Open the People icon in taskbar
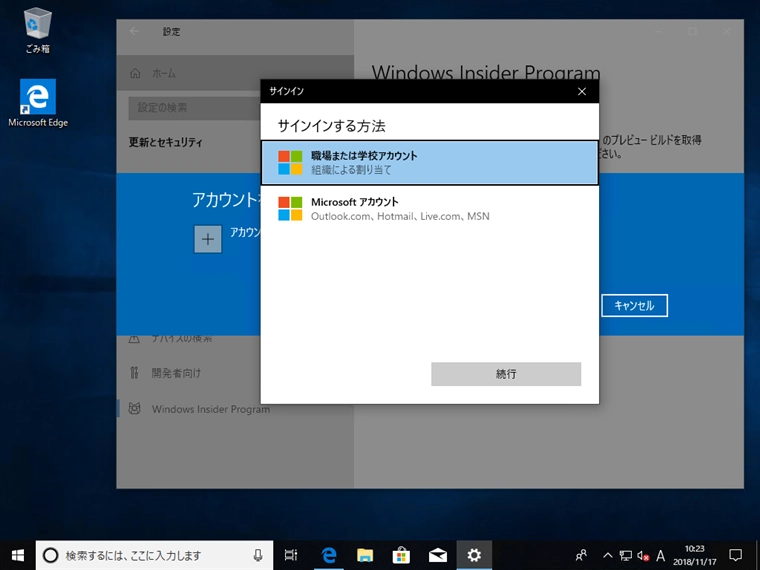Screen dimensions: 760x570 coord(581,555)
